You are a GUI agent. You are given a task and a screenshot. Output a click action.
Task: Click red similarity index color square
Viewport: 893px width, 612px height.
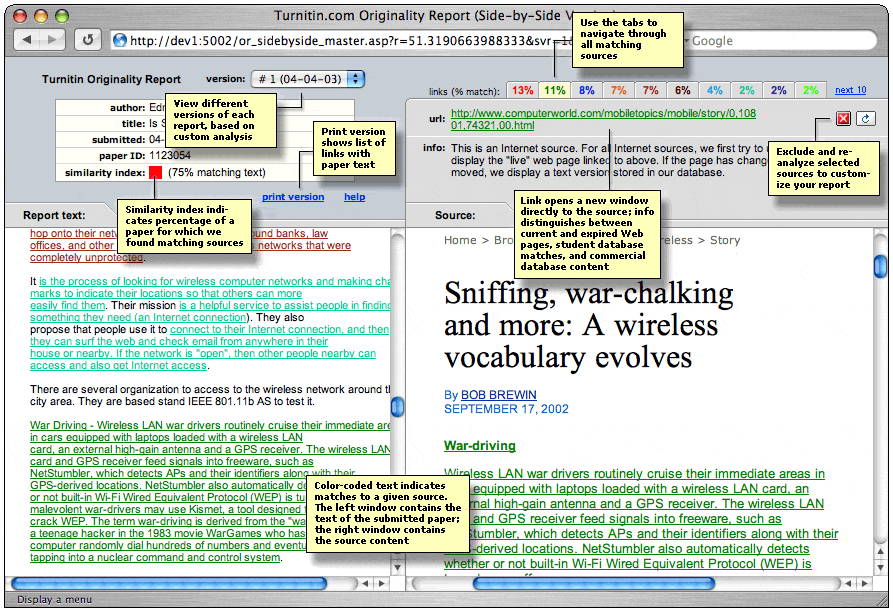point(156,172)
